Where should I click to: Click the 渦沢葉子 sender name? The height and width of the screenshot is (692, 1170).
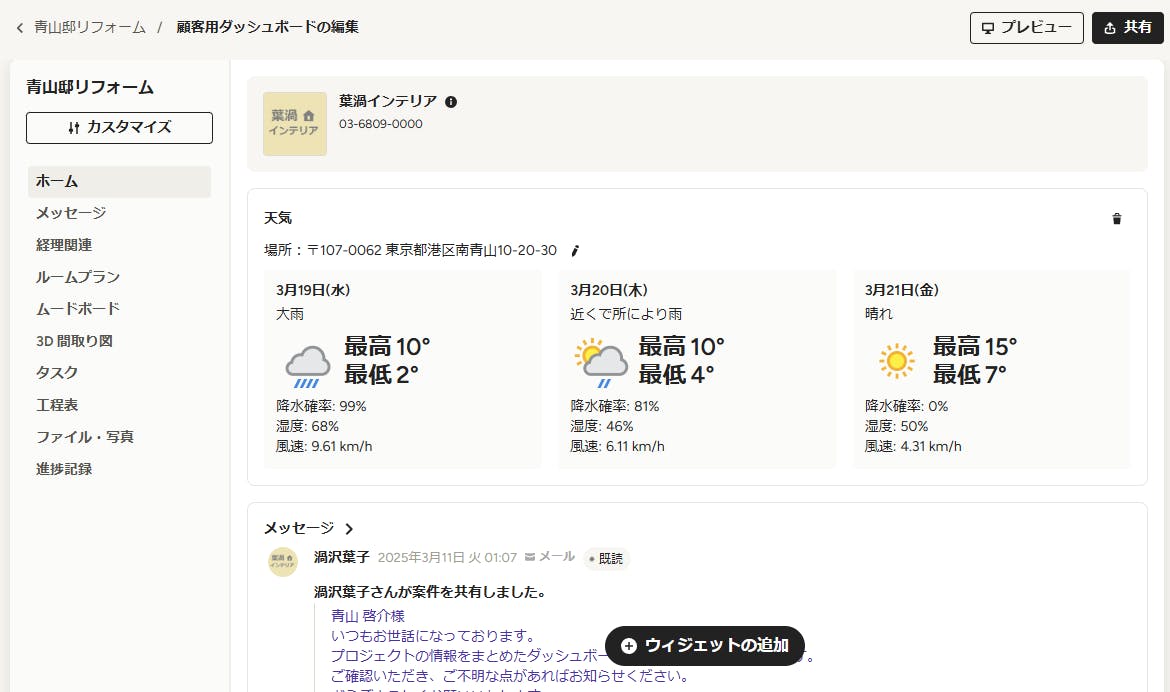(x=342, y=557)
